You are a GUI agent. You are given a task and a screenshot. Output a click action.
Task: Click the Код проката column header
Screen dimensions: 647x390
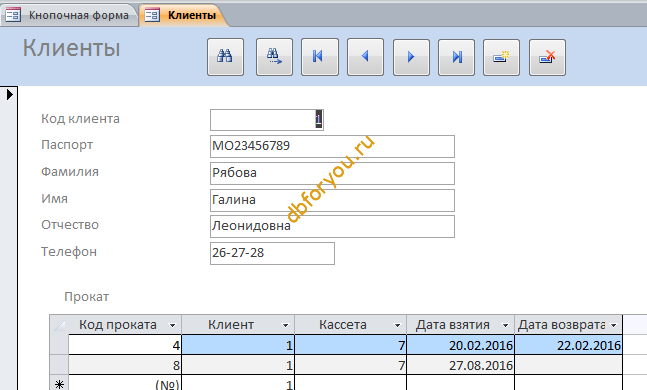pos(125,325)
